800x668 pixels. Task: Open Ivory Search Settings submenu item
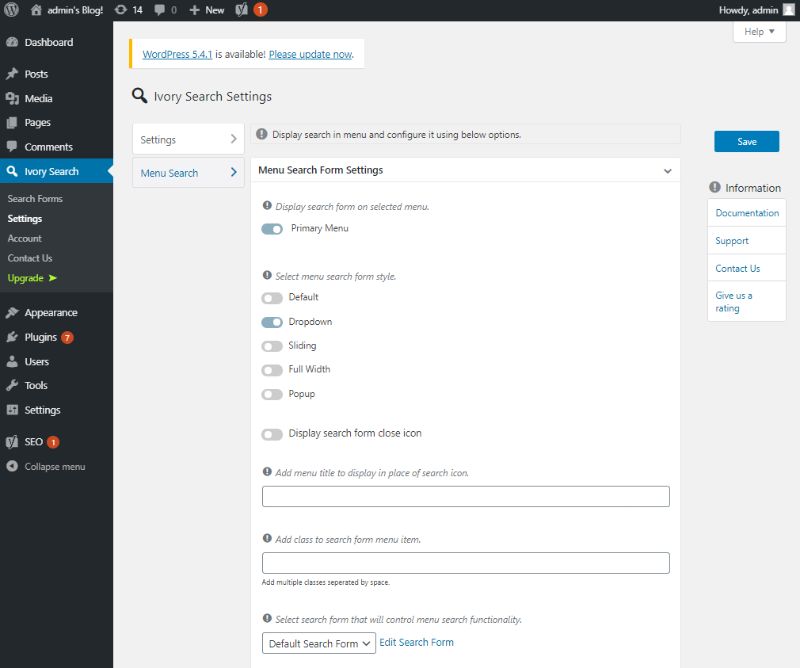point(24,218)
